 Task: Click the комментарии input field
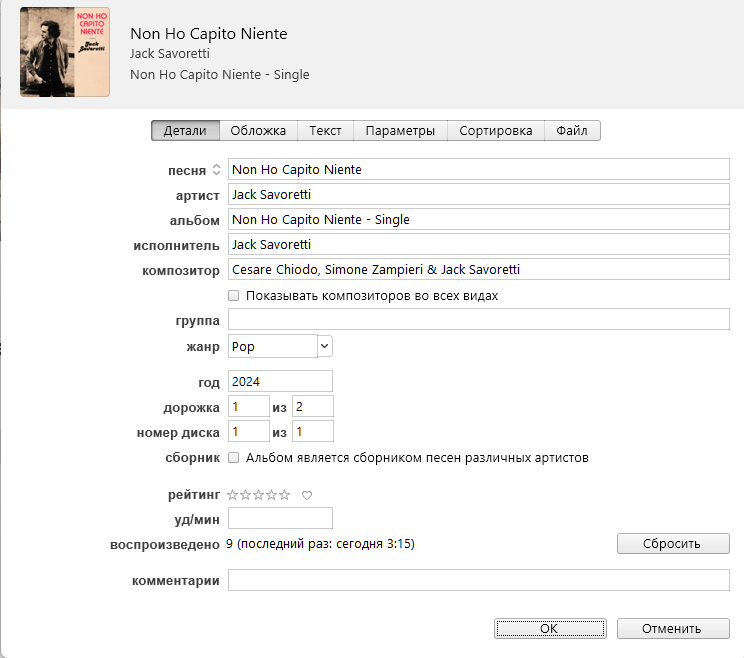pyautogui.click(x=479, y=580)
